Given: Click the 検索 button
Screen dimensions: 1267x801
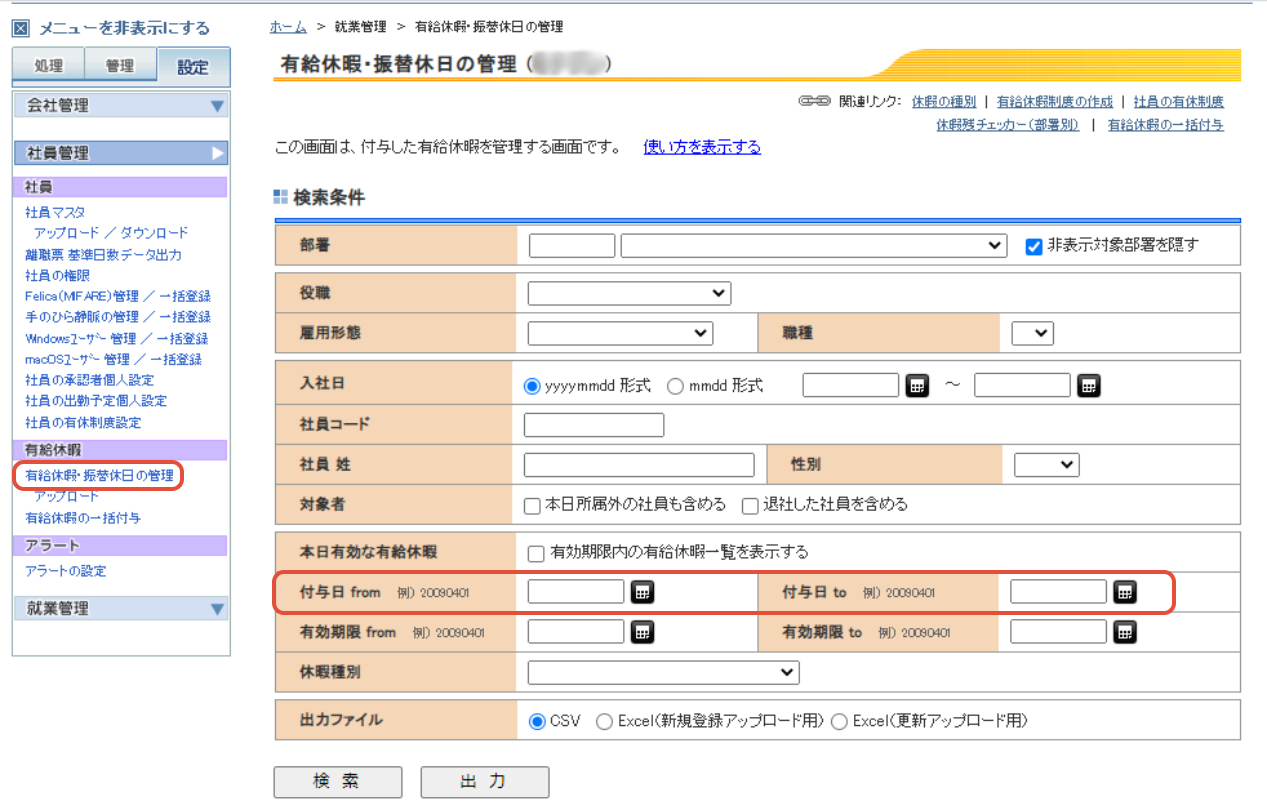Looking at the screenshot, I should (337, 782).
